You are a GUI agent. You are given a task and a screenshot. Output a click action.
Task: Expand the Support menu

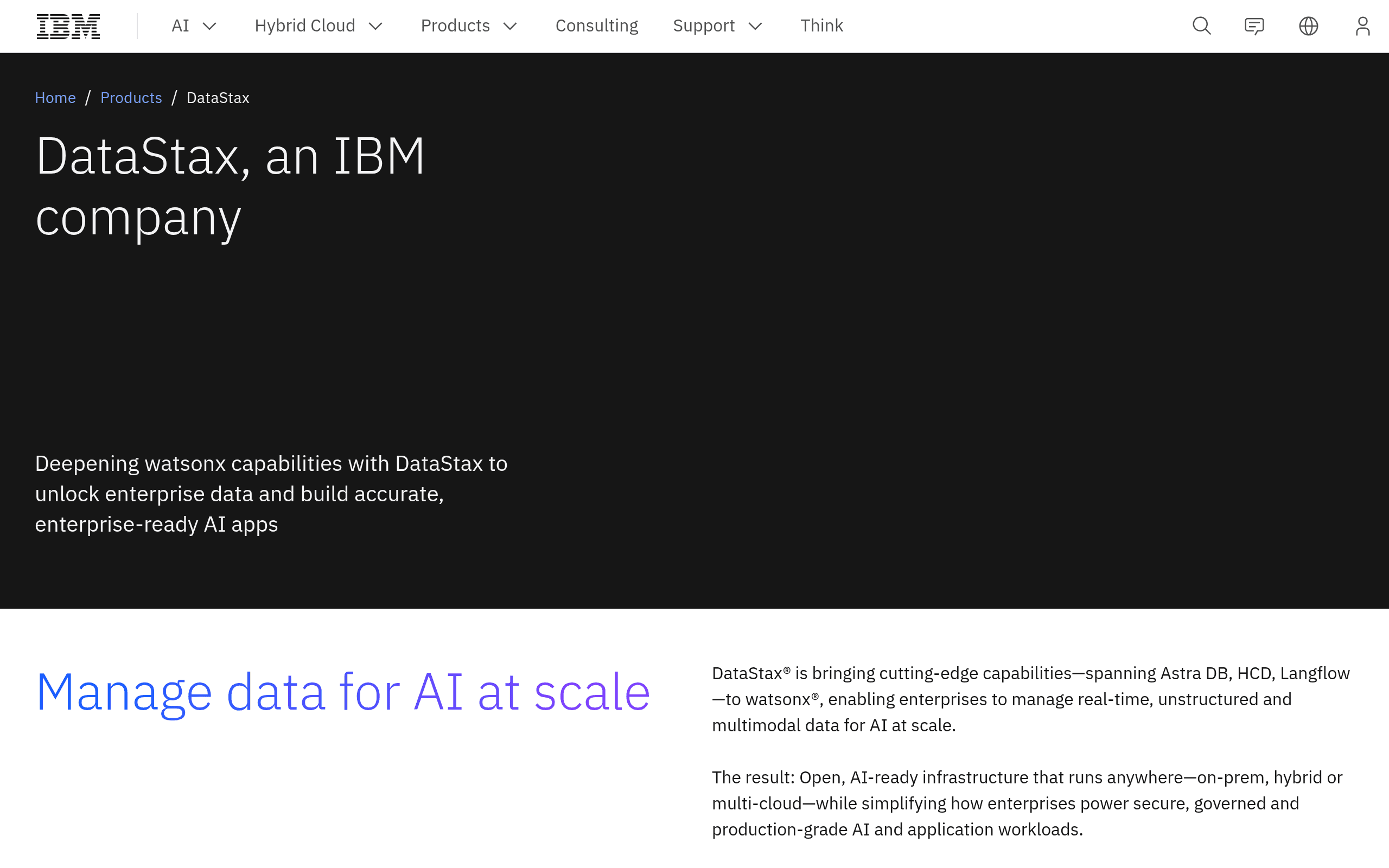click(x=717, y=26)
